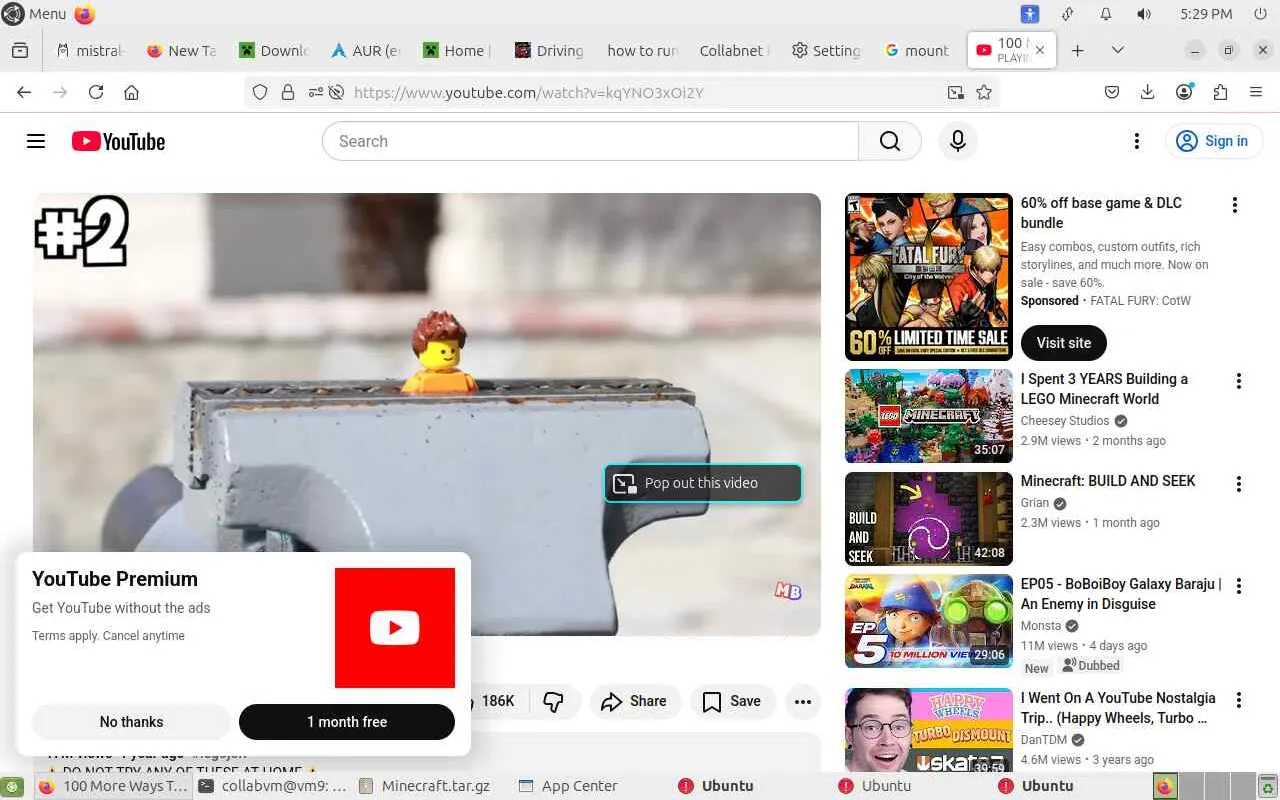This screenshot has width=1280, height=800.
Task: Open the YouTube guide hamburger menu
Action: click(36, 141)
